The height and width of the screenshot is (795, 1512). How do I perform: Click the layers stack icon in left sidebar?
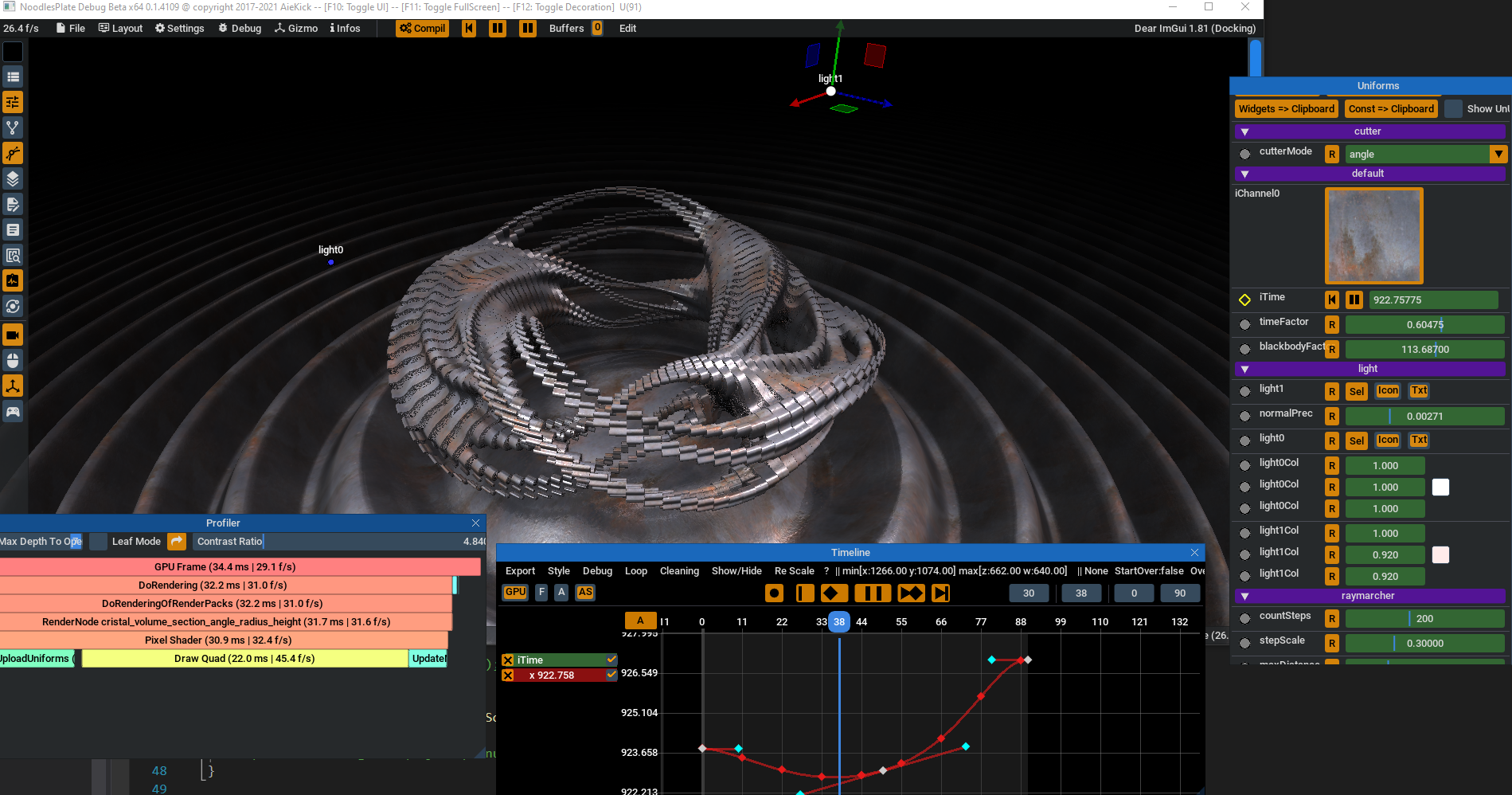point(13,179)
